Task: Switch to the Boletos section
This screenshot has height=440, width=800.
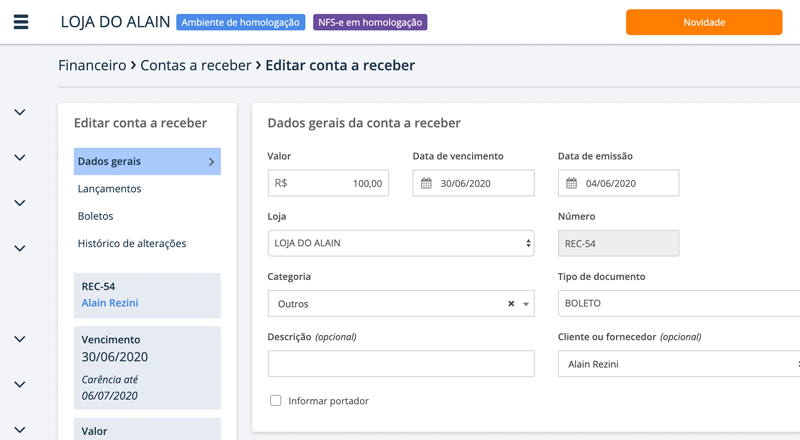Action: (95, 216)
